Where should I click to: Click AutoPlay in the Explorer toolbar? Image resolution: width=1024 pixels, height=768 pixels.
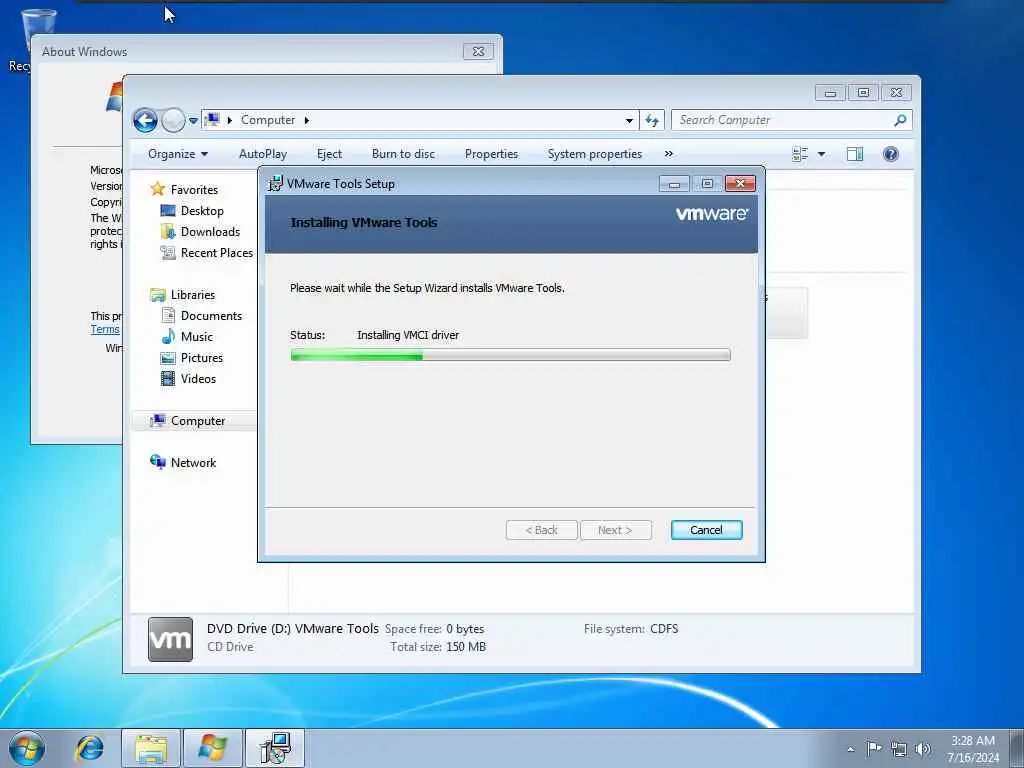point(263,154)
